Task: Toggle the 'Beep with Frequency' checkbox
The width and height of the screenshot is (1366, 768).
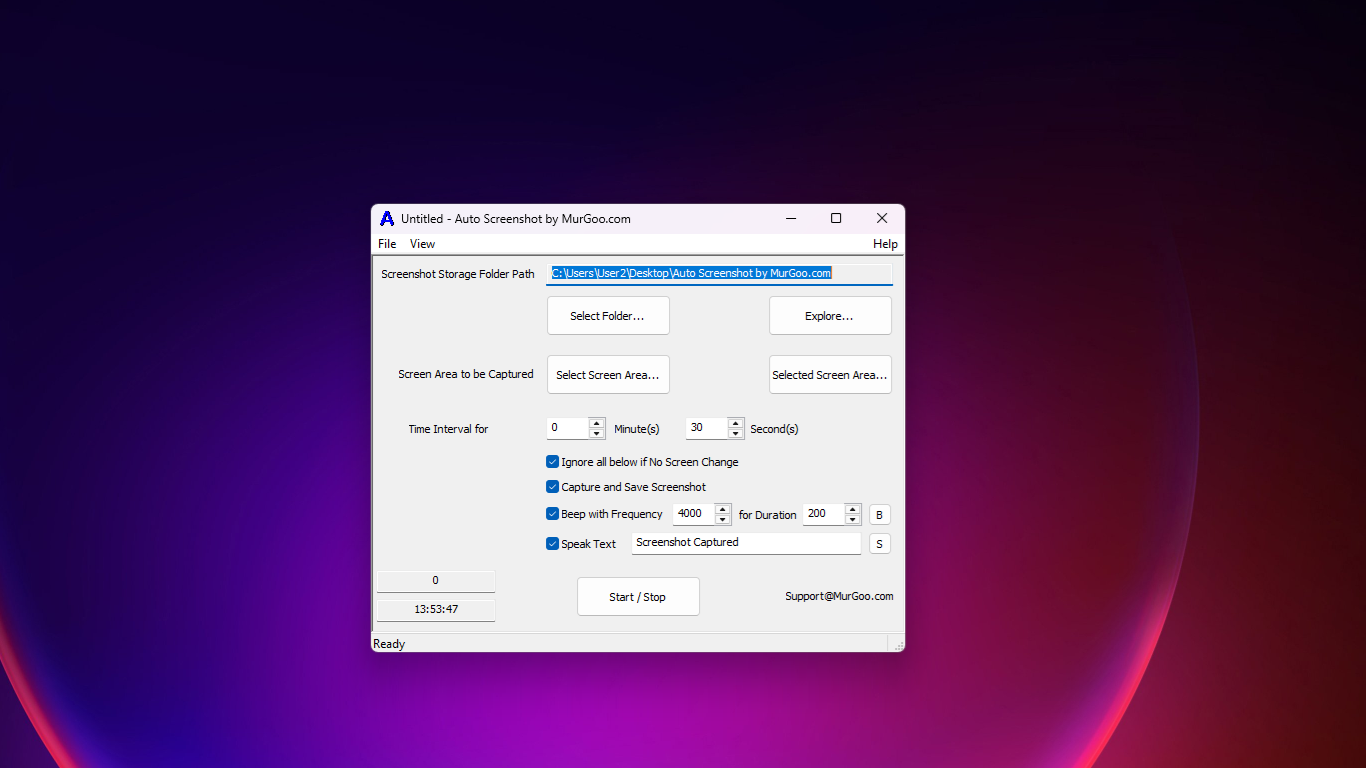Action: click(x=552, y=513)
